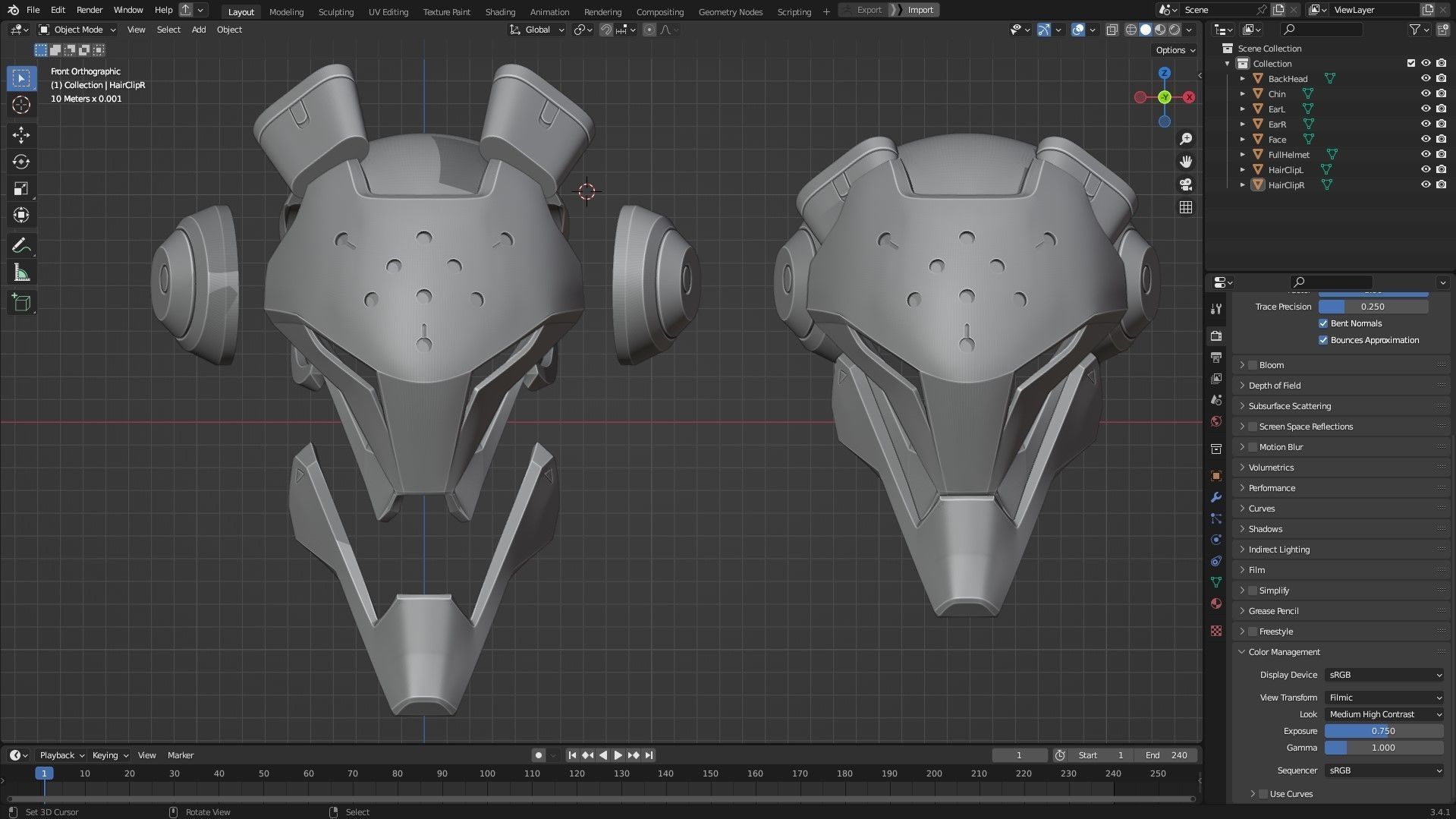Viewport: 1456px width, 819px height.
Task: Open the Modifier wrench properties tab
Action: [1216, 497]
